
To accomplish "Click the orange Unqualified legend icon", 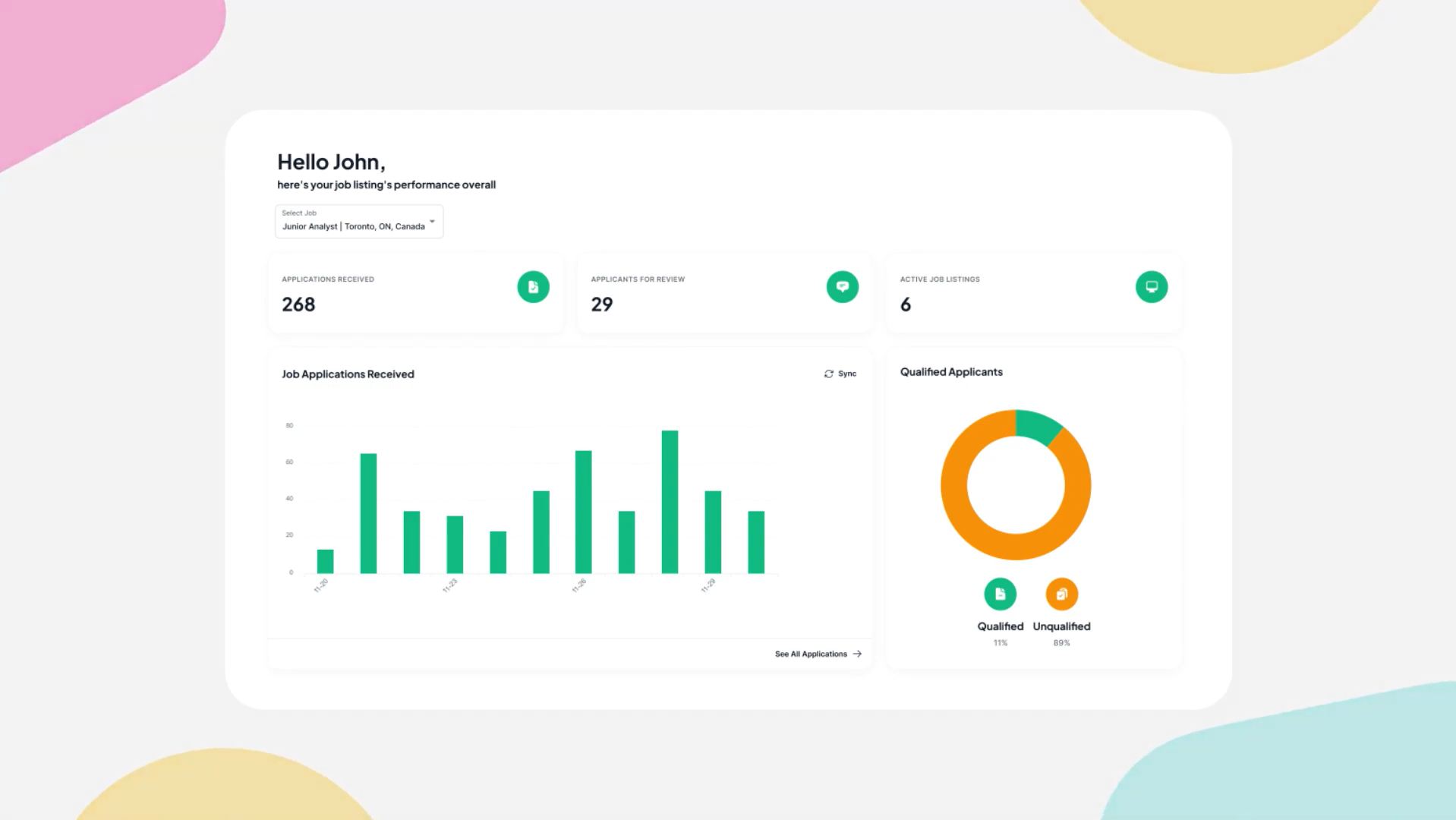I will point(1061,594).
